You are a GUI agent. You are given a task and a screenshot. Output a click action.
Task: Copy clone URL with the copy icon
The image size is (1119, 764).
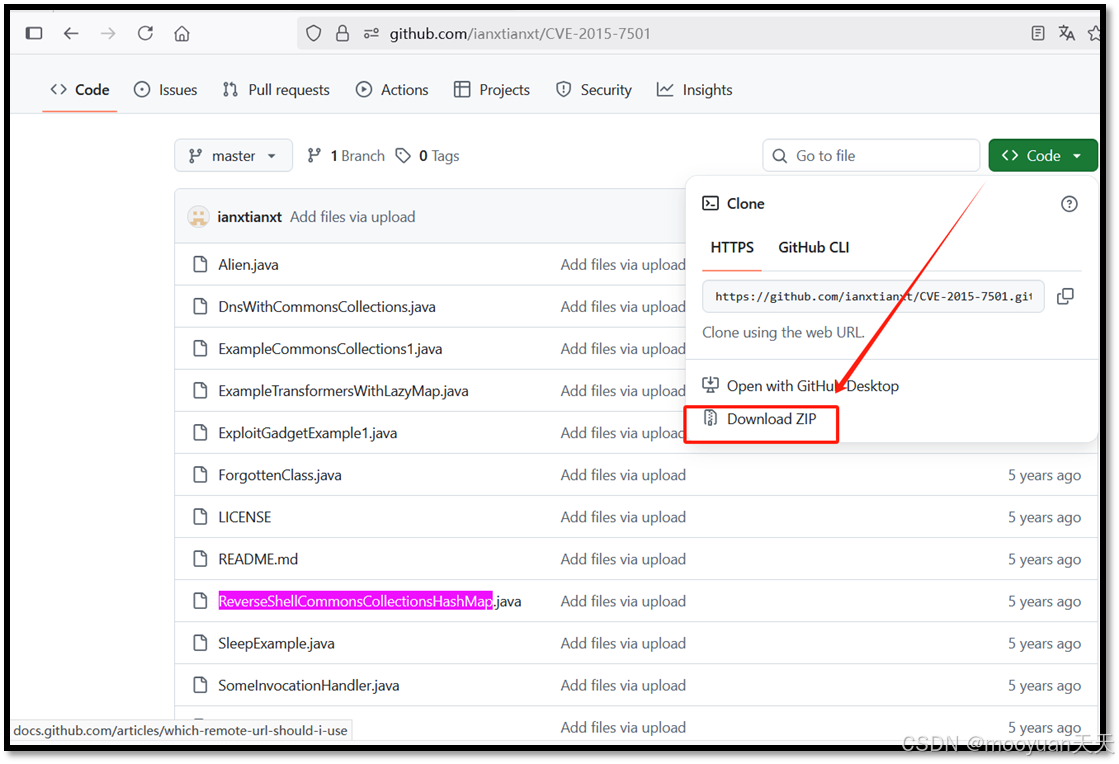[1065, 297]
